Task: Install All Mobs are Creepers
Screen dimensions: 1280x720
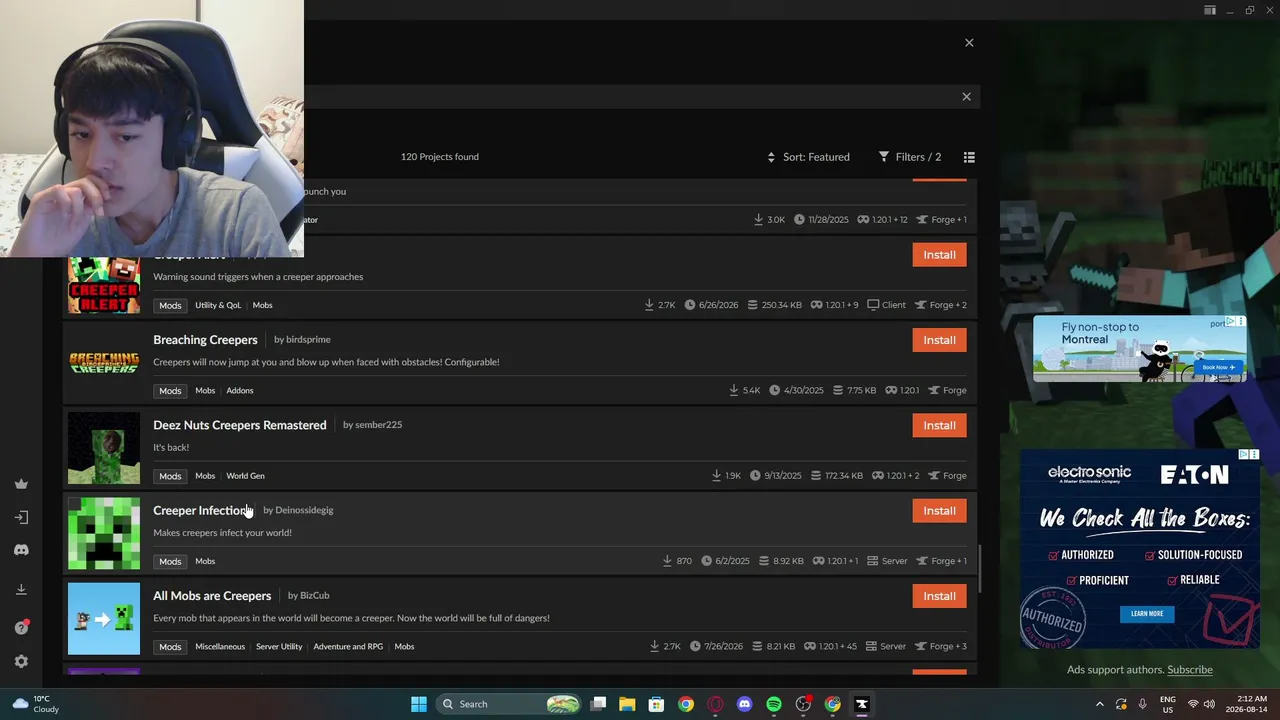Action: (x=939, y=596)
